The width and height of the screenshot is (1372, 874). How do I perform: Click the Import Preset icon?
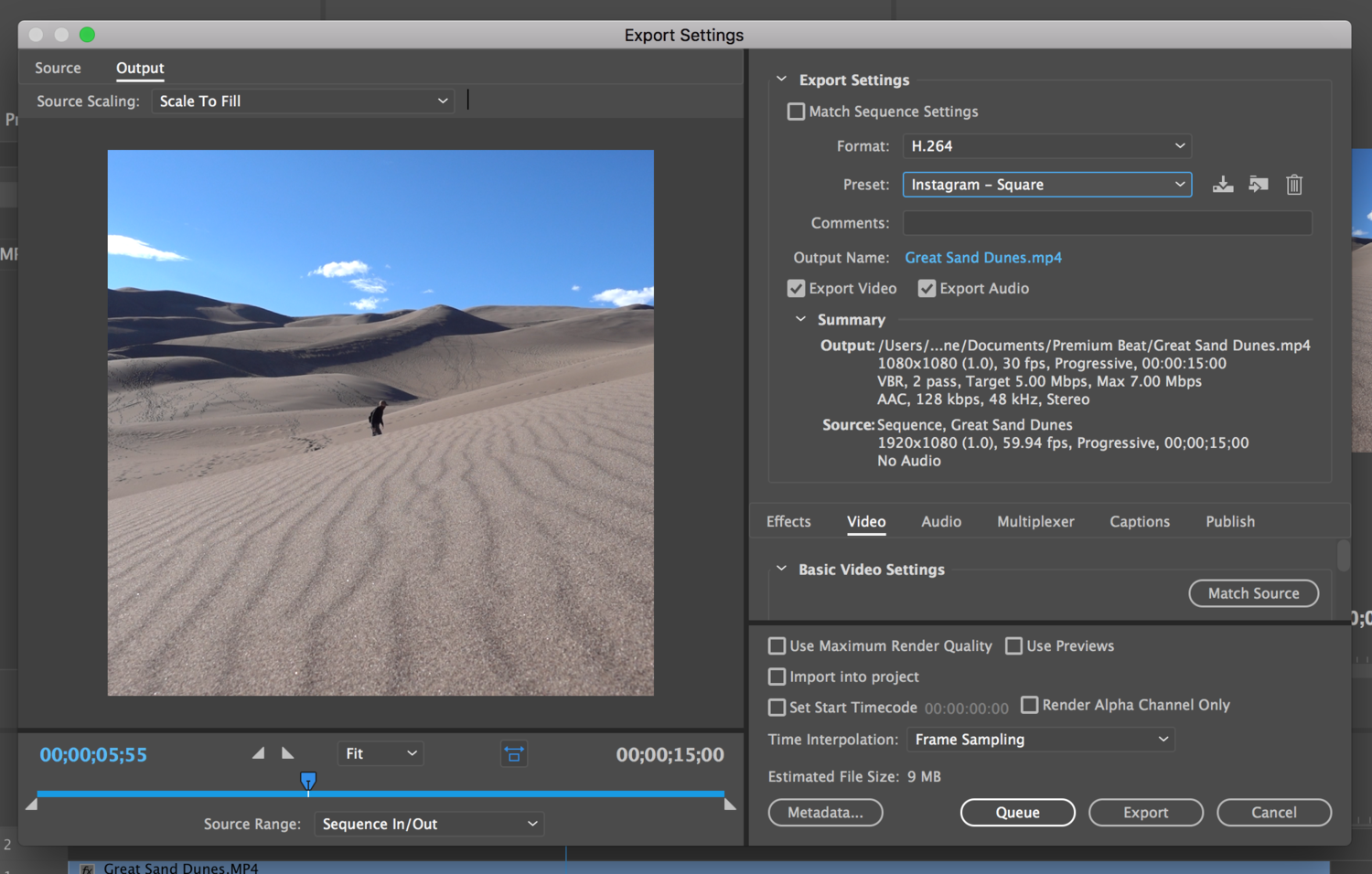point(1259,185)
